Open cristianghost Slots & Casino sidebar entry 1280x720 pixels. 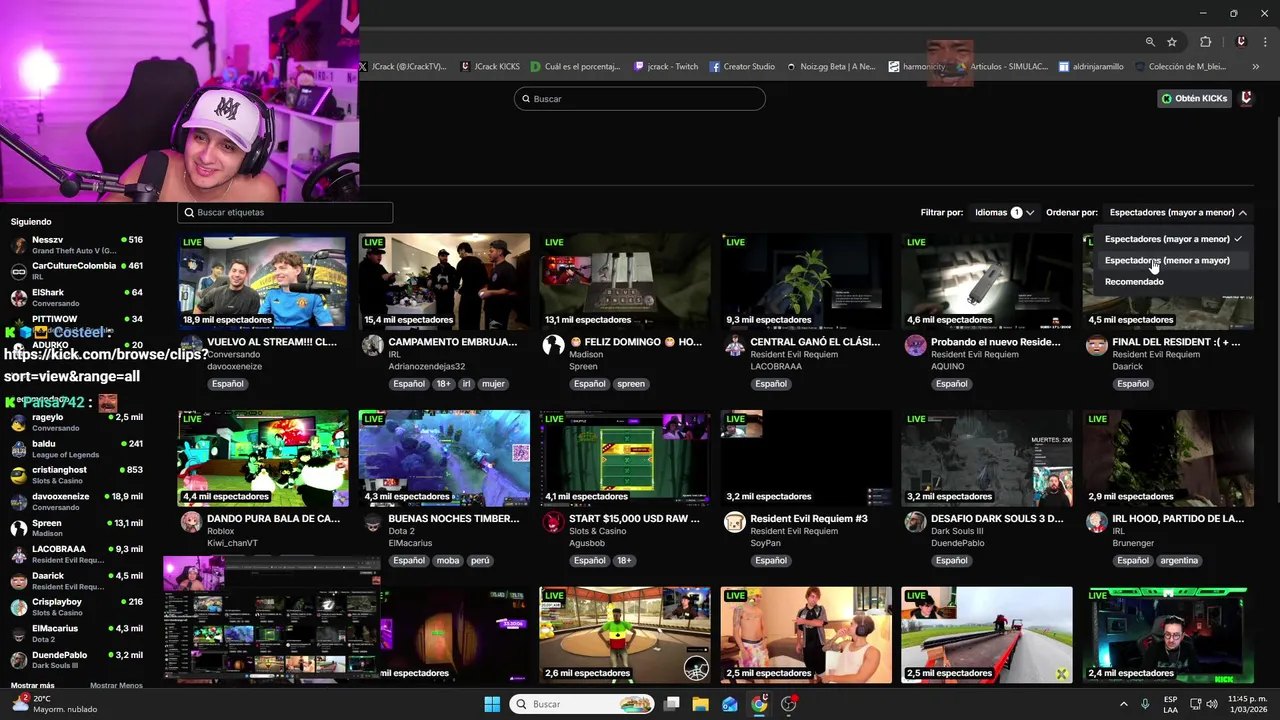pos(76,475)
